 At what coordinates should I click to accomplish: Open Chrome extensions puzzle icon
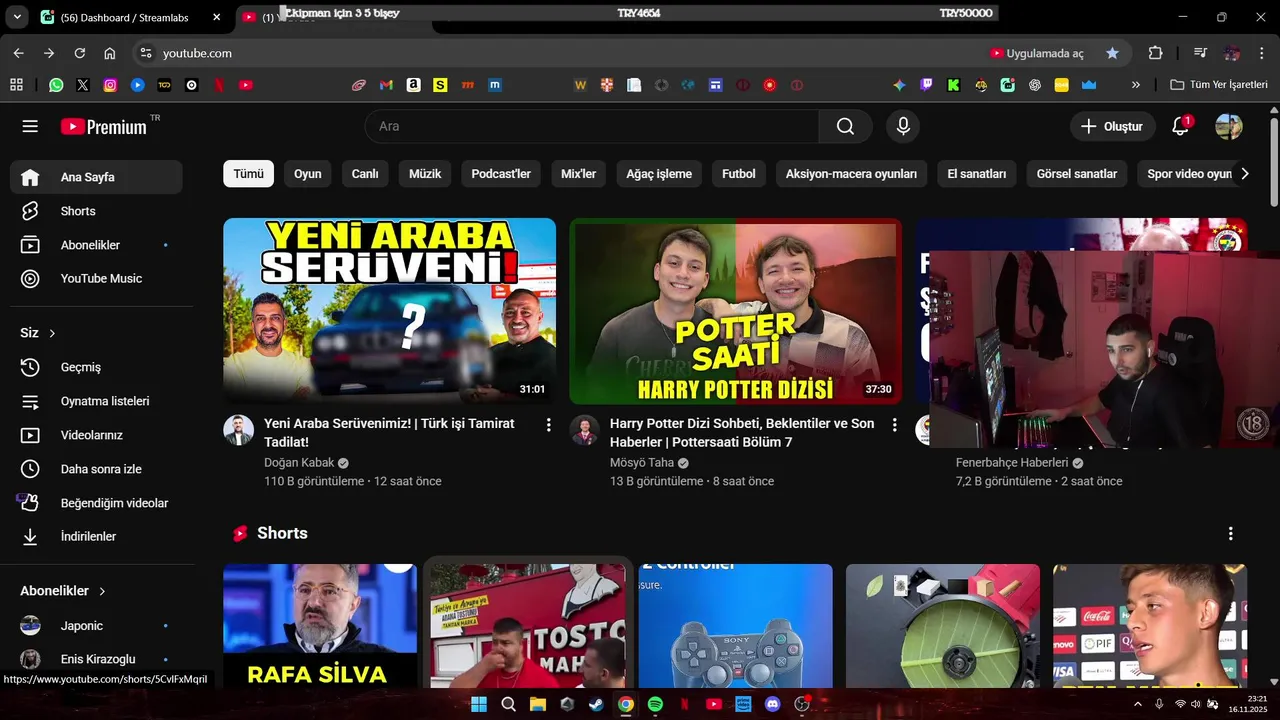[x=1155, y=53]
